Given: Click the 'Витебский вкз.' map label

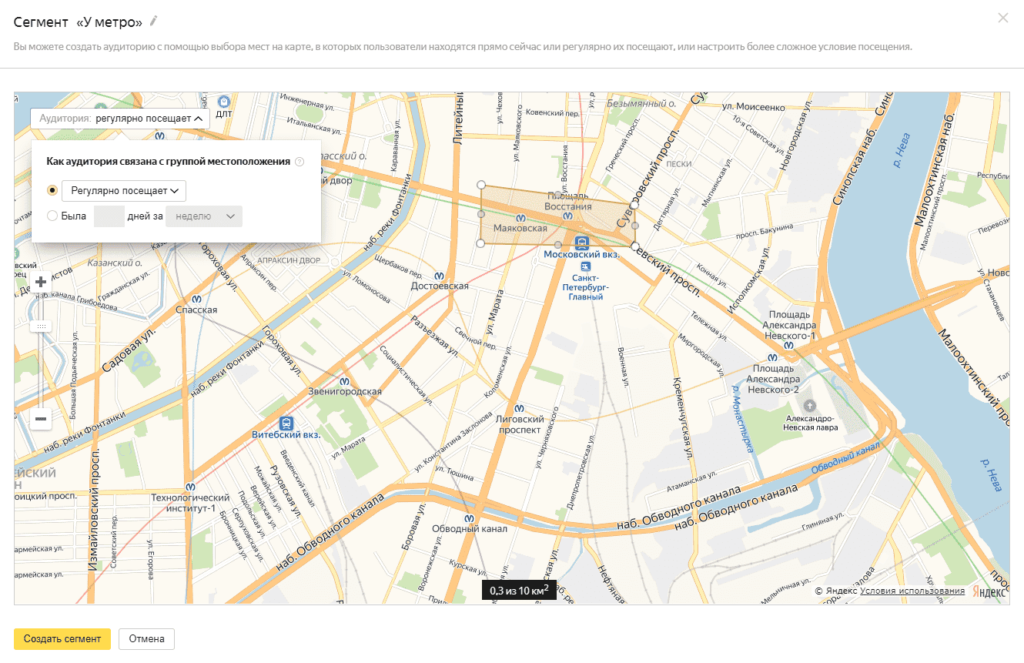Looking at the screenshot, I should [286, 435].
